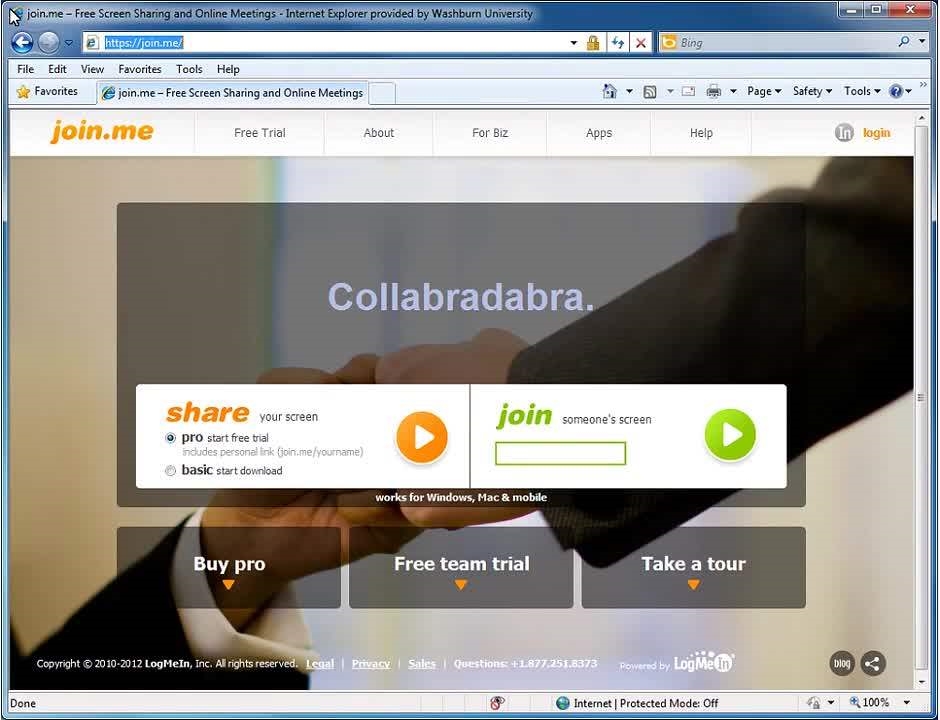Viewport: 940px width, 720px height.
Task: Open the Edit menu
Action: point(58,69)
